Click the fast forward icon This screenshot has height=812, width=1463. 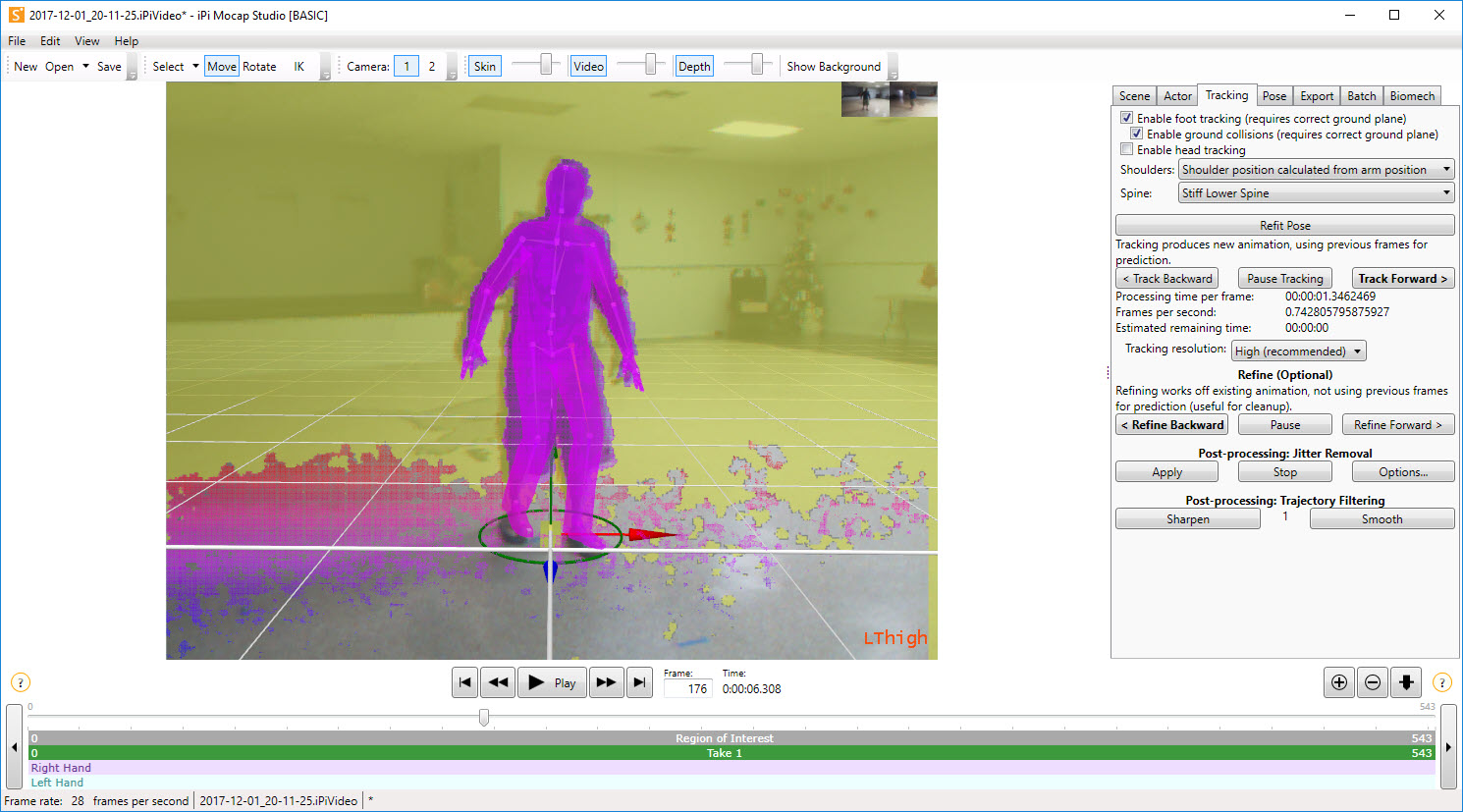pyautogui.click(x=607, y=682)
